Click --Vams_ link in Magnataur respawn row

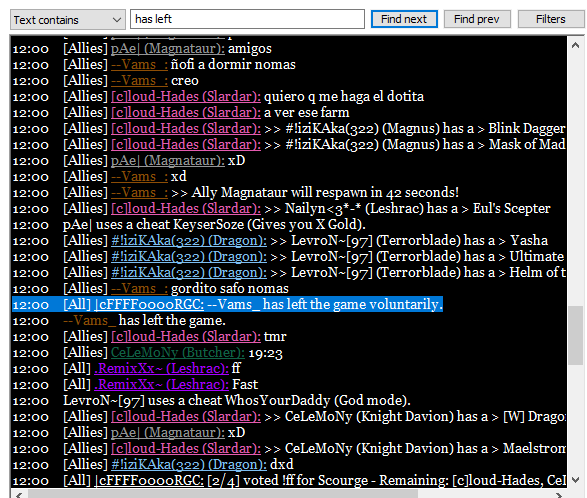click(139, 193)
